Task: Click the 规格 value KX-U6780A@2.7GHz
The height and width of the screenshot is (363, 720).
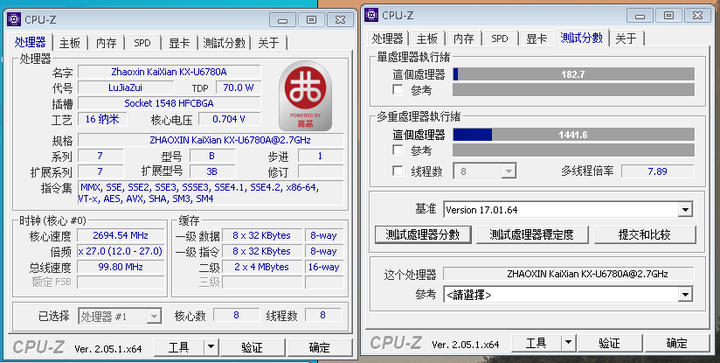Action: coord(210,140)
